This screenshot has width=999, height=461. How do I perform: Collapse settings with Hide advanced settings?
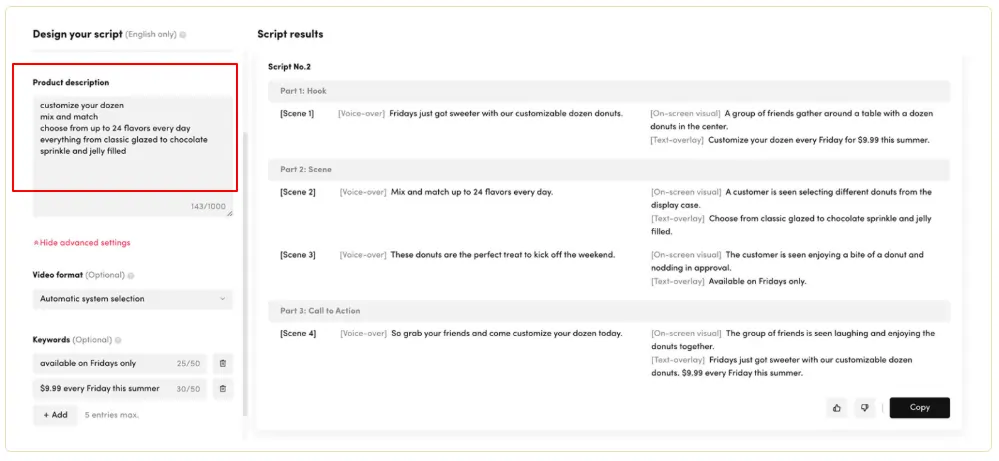point(82,243)
